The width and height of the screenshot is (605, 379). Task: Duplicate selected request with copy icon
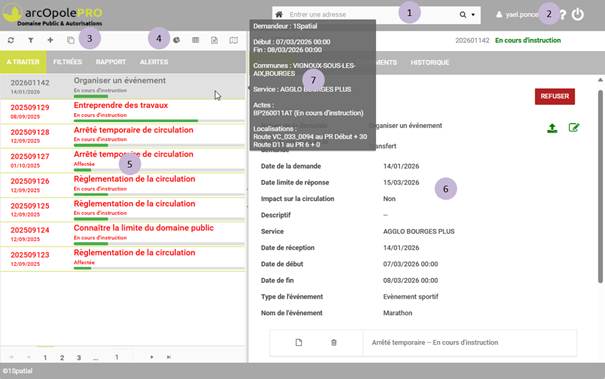(70, 40)
